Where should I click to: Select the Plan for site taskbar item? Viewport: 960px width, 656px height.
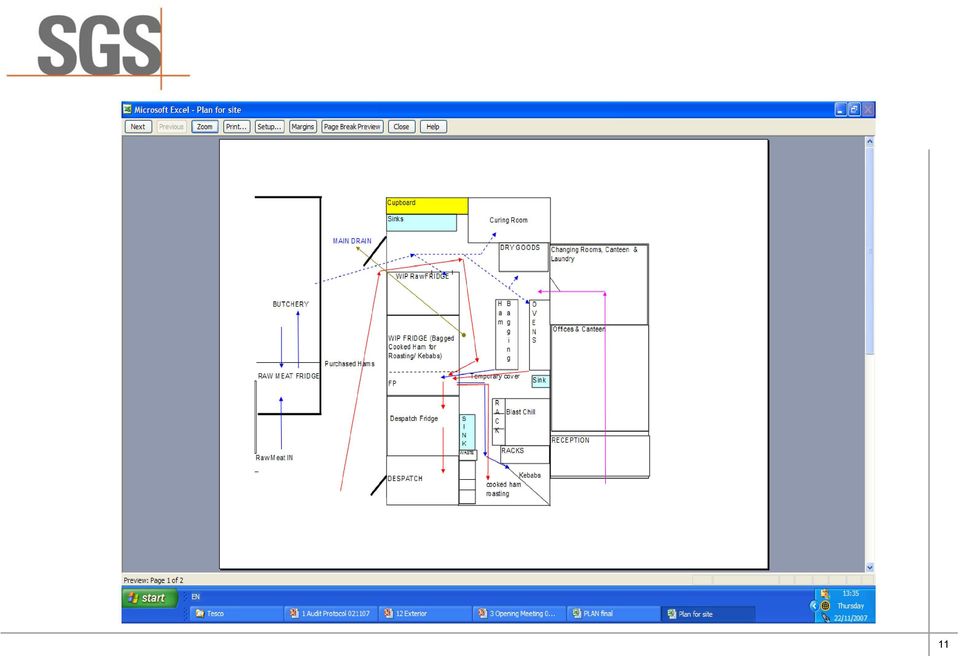pos(708,614)
